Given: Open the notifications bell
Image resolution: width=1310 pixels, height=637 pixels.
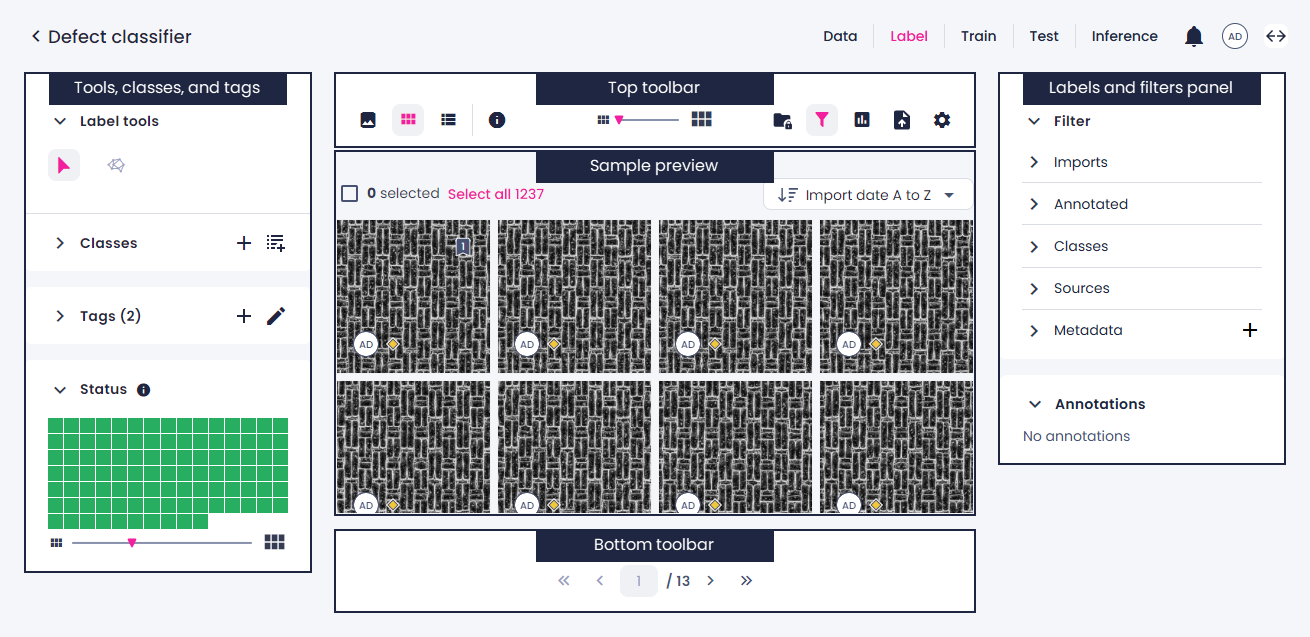Looking at the screenshot, I should pos(1194,37).
